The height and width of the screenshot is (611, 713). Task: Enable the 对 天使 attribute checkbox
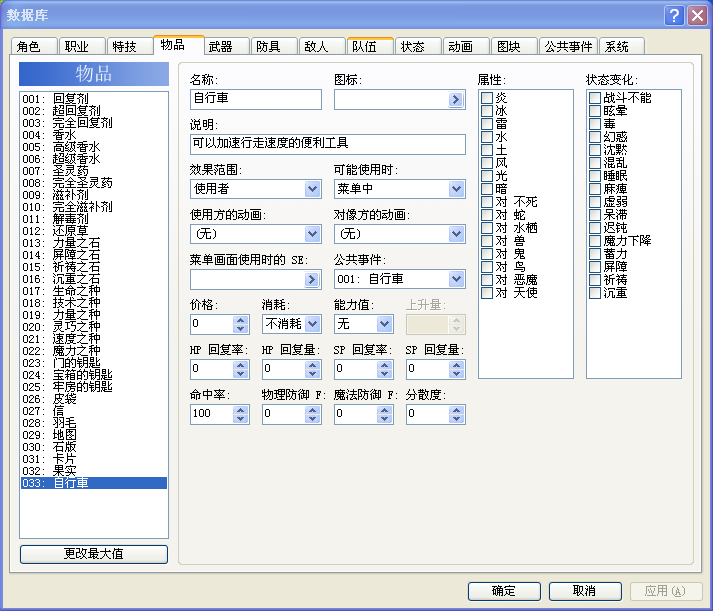click(487, 293)
